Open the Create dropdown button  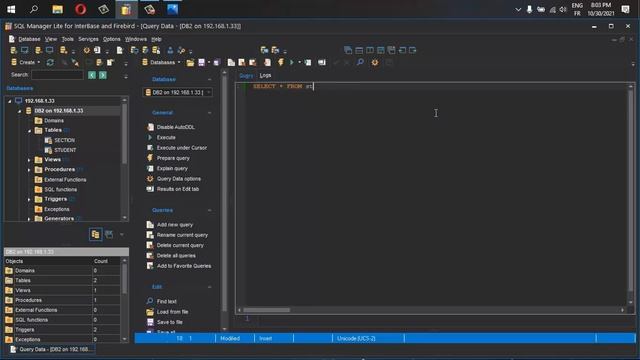(25, 62)
